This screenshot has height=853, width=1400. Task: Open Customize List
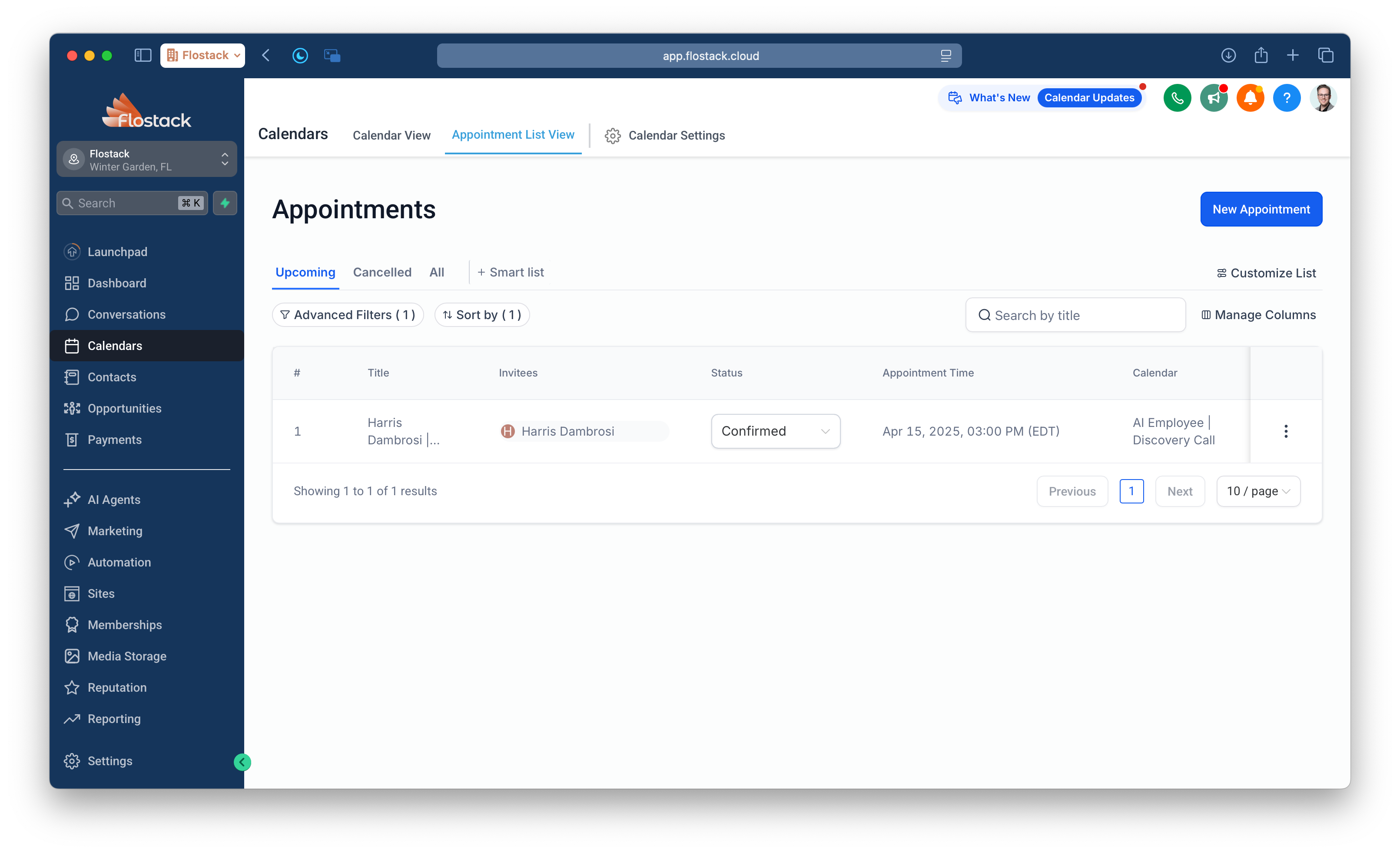click(x=1266, y=273)
